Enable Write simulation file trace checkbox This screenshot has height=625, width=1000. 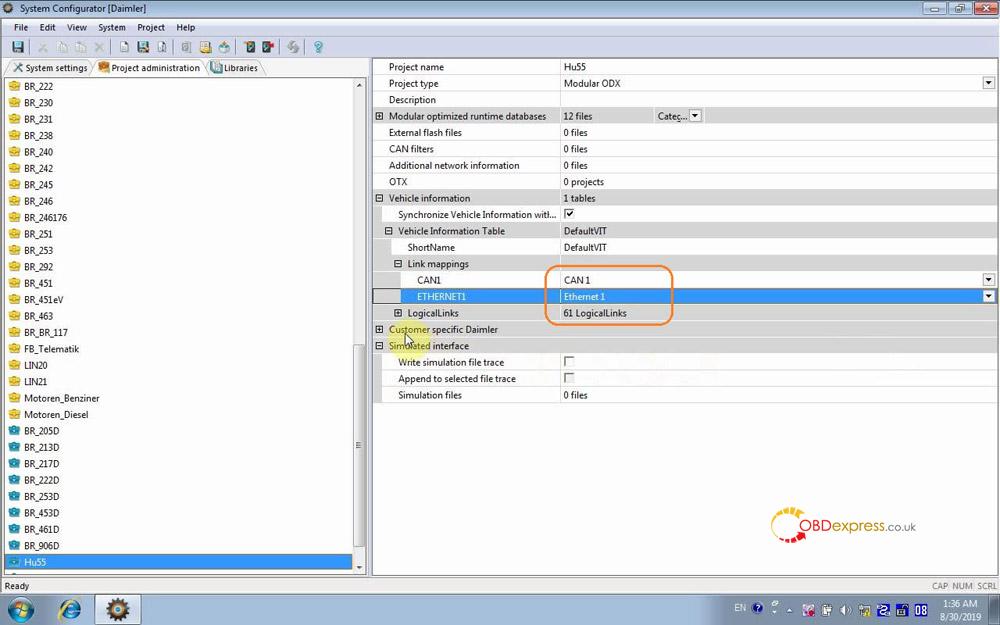pyautogui.click(x=569, y=362)
